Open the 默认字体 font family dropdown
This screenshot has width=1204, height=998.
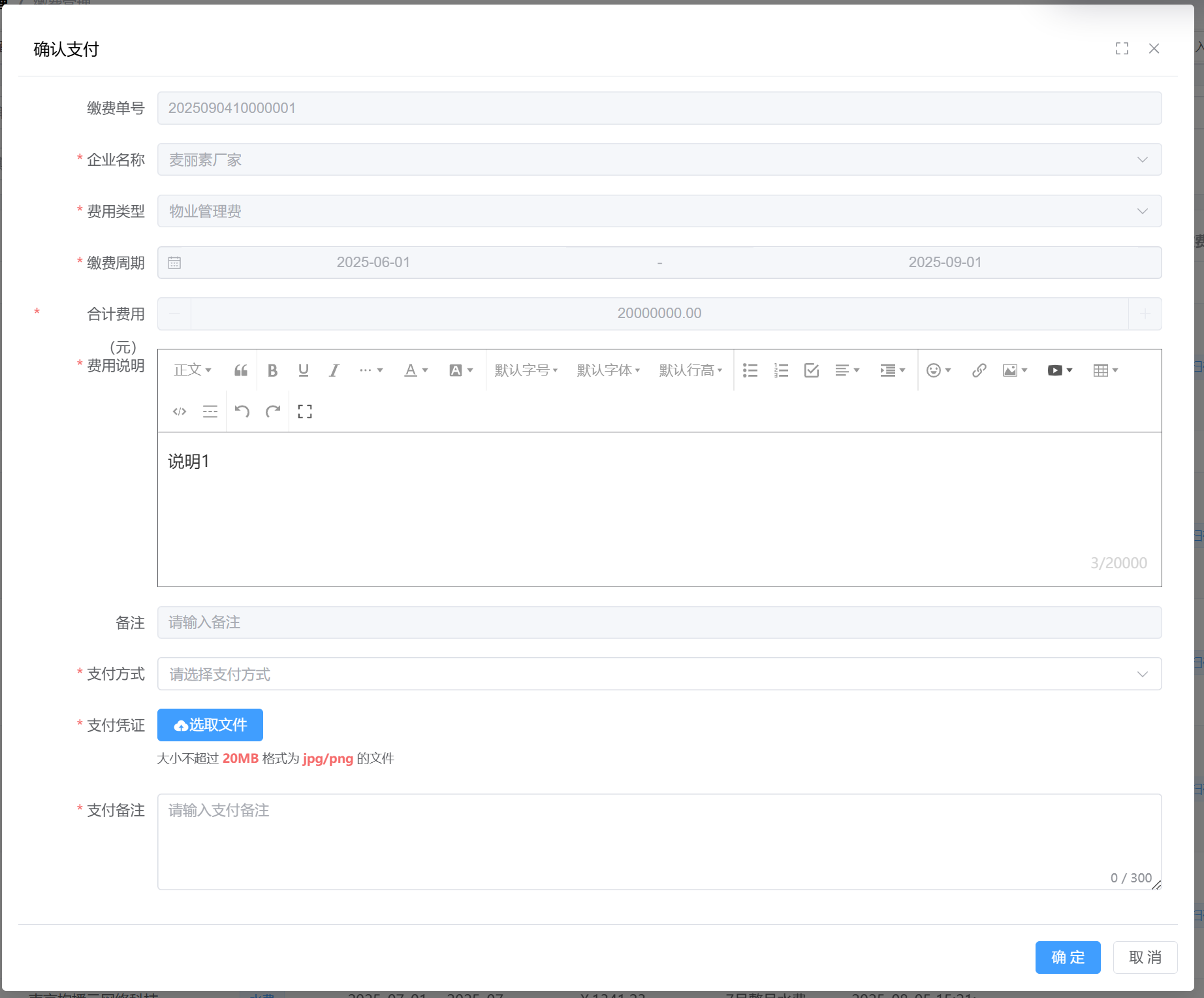[x=609, y=370]
